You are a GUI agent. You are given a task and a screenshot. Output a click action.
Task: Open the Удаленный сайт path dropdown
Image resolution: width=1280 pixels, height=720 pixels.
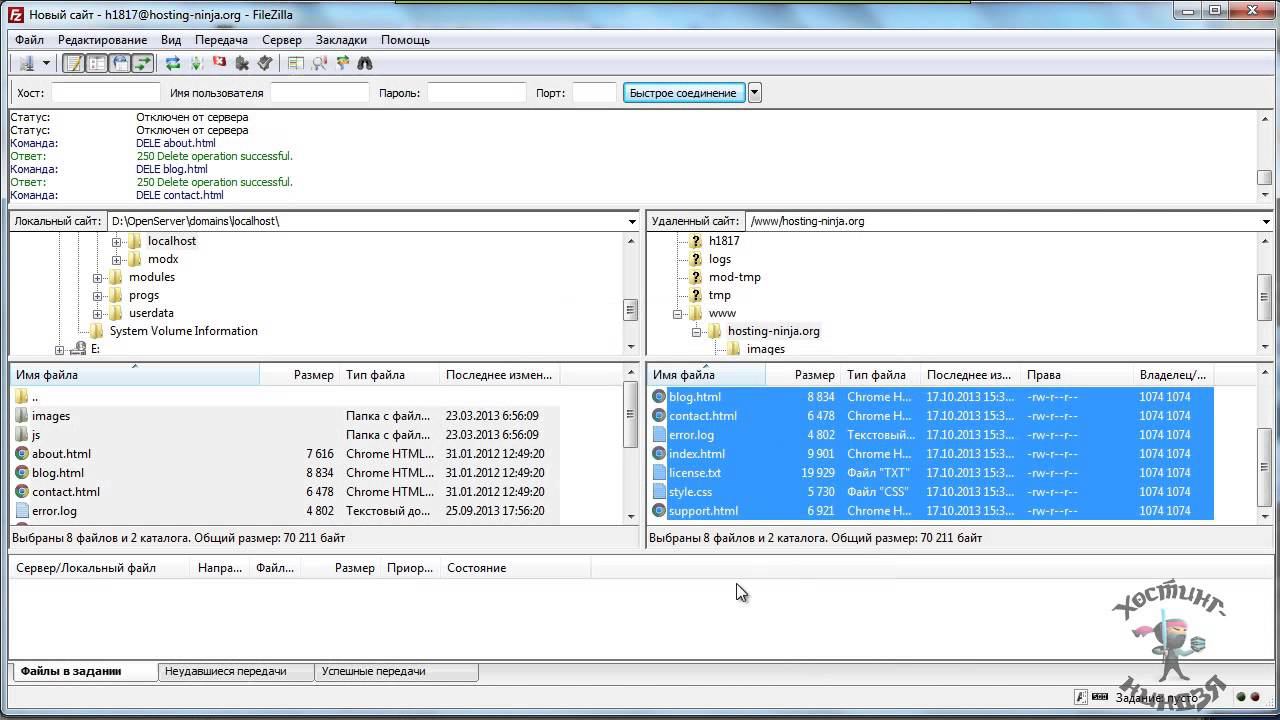pos(1266,221)
